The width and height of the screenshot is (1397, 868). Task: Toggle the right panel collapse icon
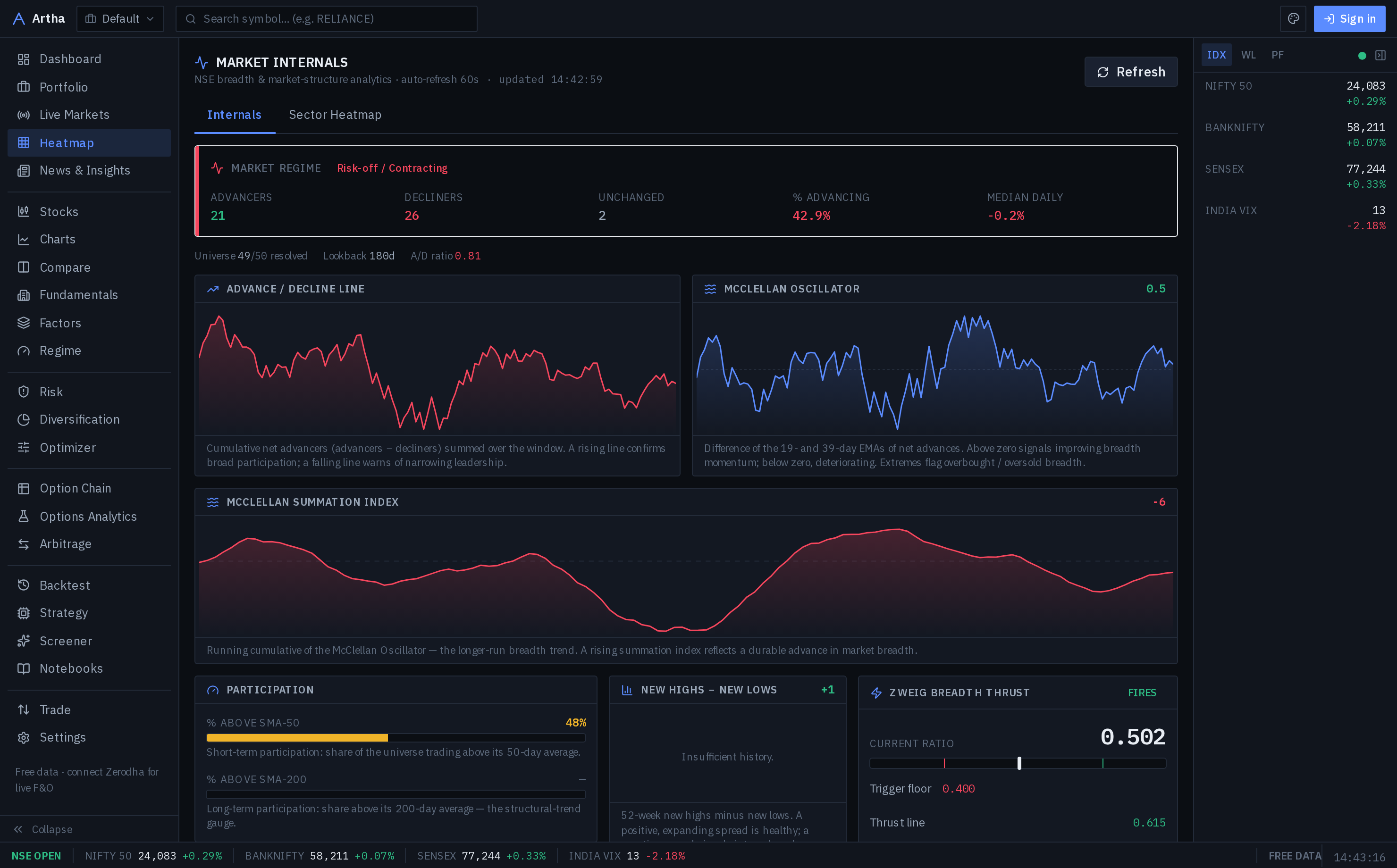pos(1380,56)
